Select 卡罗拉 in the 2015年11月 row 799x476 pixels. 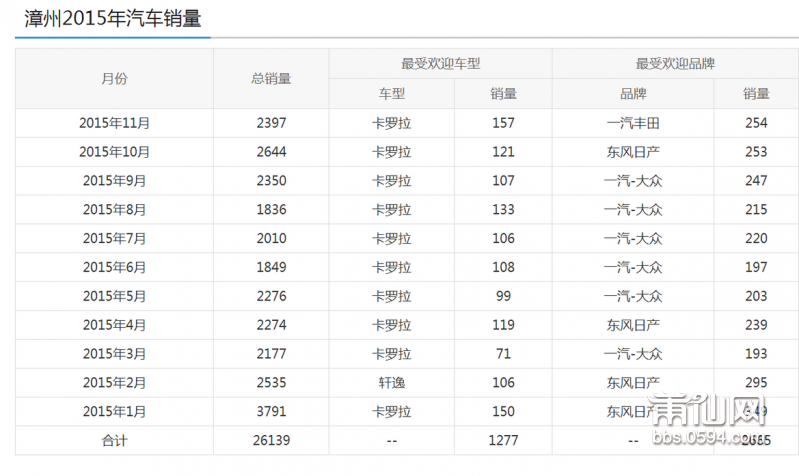391,123
